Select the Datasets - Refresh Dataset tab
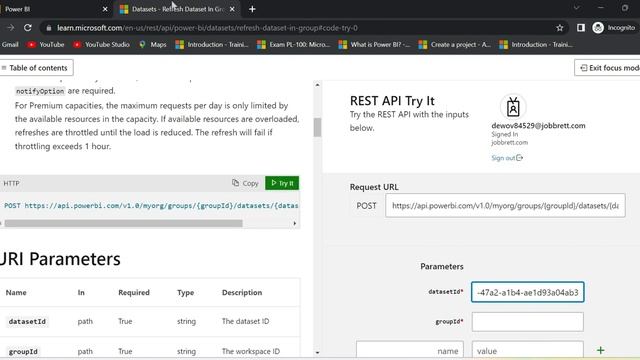The width and height of the screenshot is (640, 360). 177,9
